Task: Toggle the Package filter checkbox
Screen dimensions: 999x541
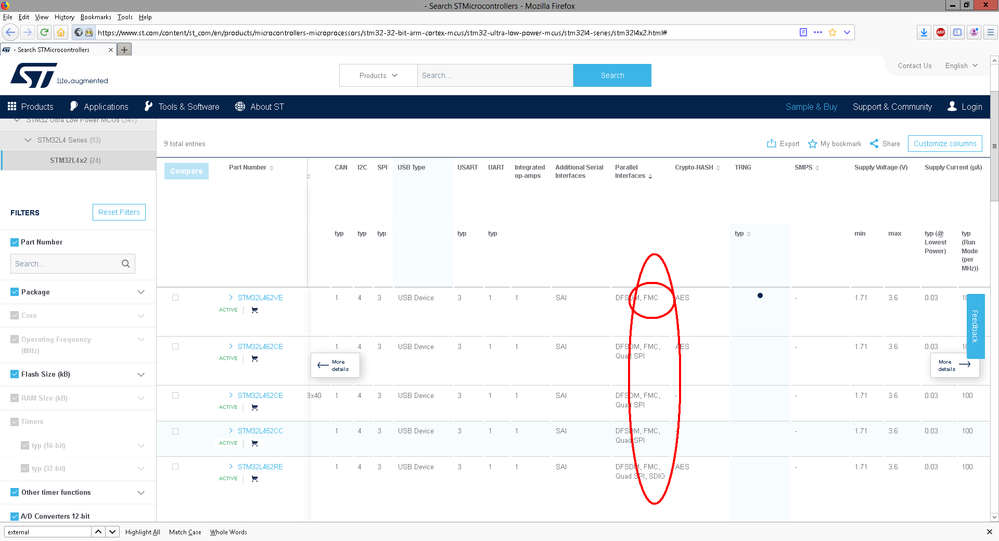Action: coord(15,292)
